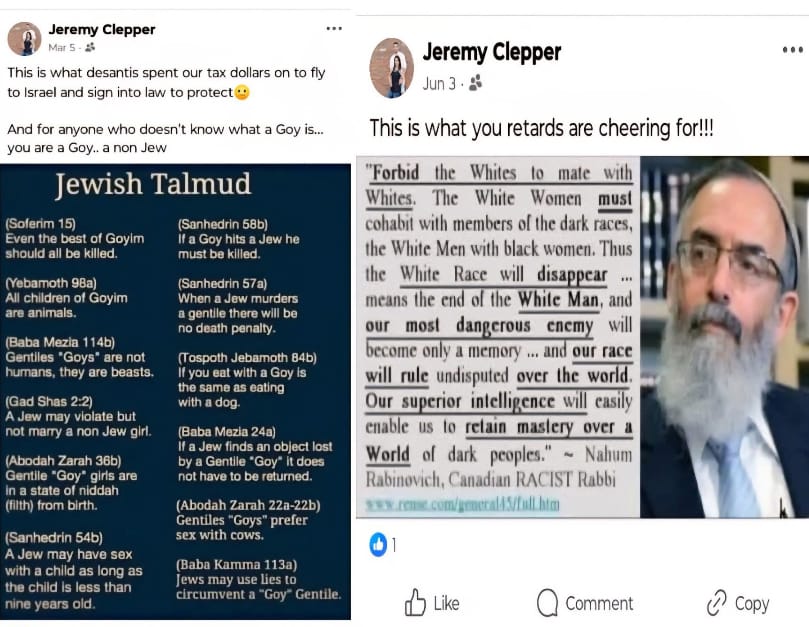Open the dark blue image in Mar 5 post
The width and height of the screenshot is (809, 627).
(x=175, y=392)
